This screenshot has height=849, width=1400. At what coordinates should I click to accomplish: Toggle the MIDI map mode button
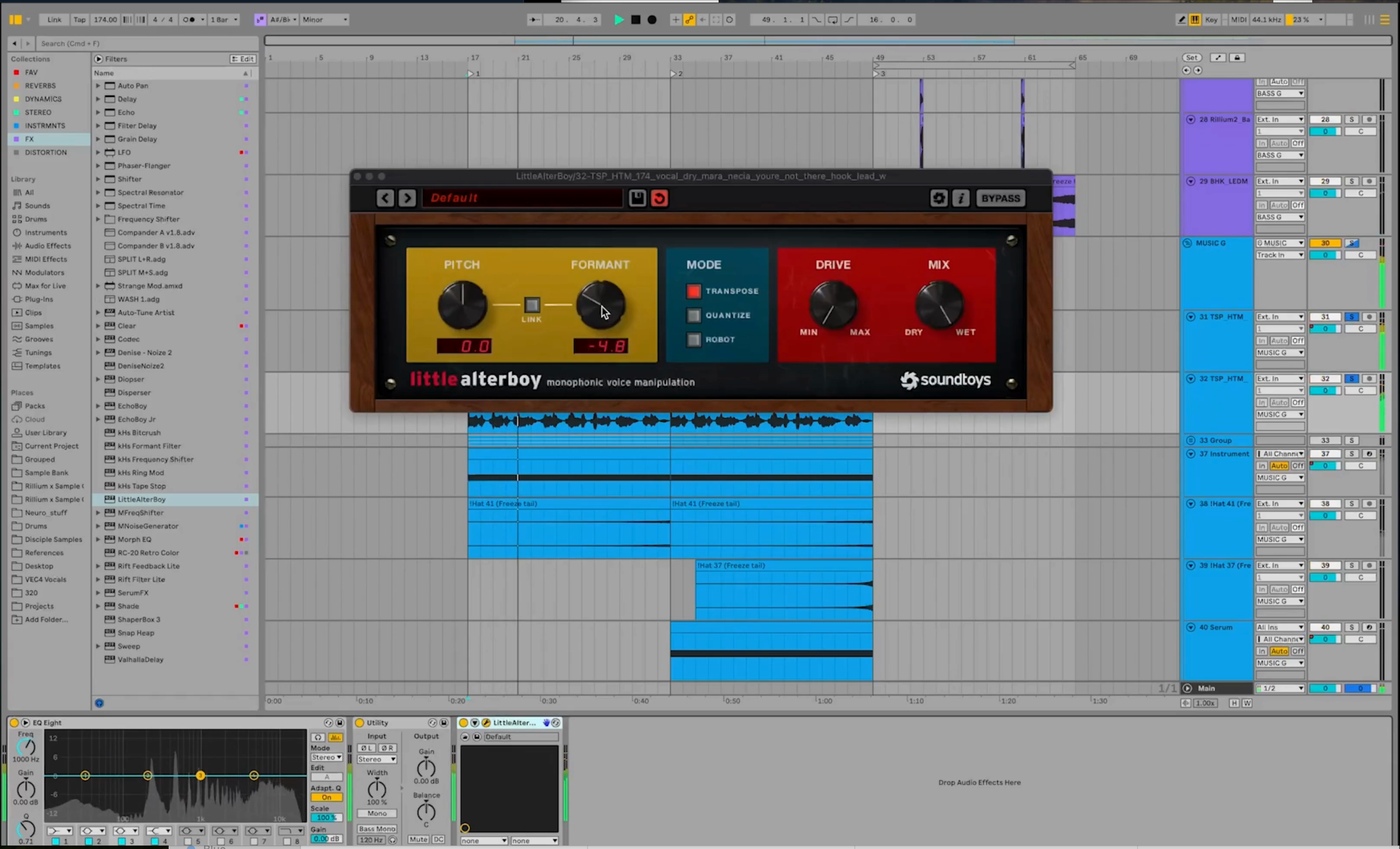pos(1238,19)
